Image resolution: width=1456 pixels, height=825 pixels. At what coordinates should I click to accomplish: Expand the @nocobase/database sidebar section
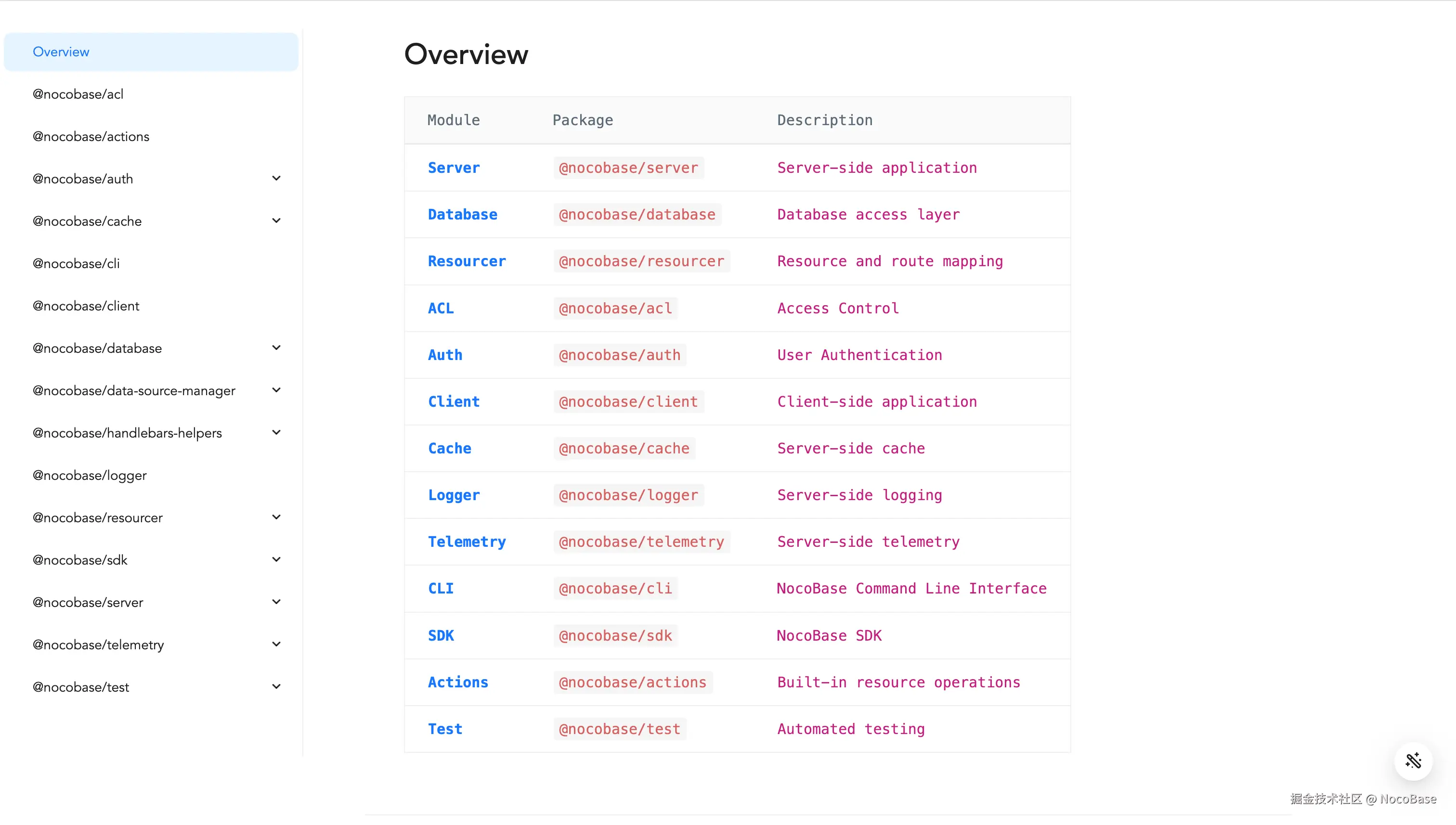click(x=276, y=348)
